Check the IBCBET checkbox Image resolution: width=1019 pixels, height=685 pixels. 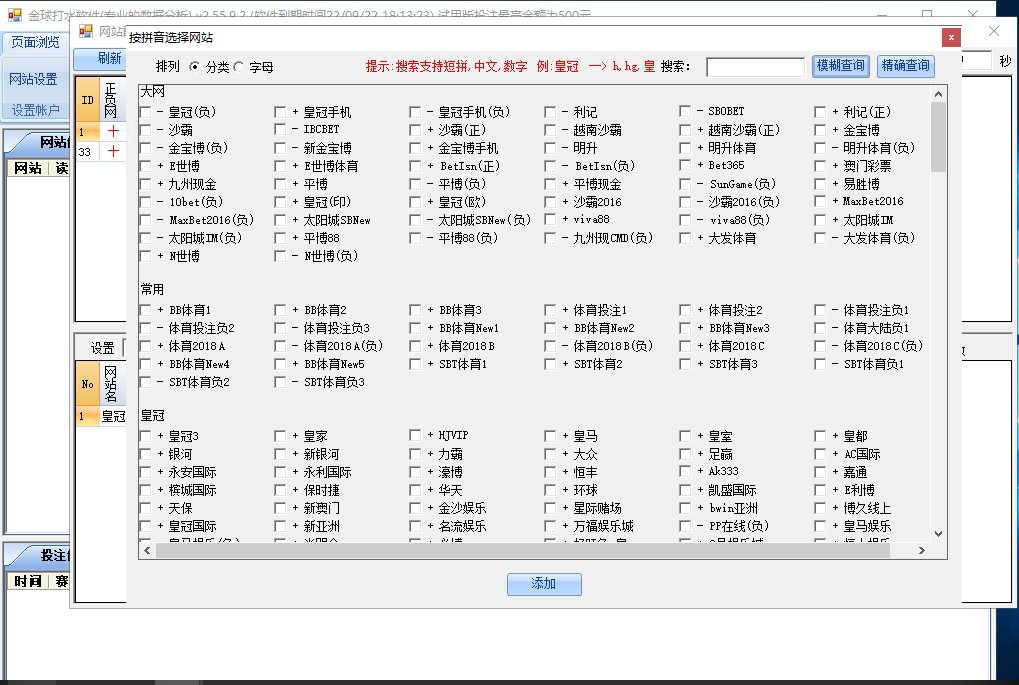point(280,130)
